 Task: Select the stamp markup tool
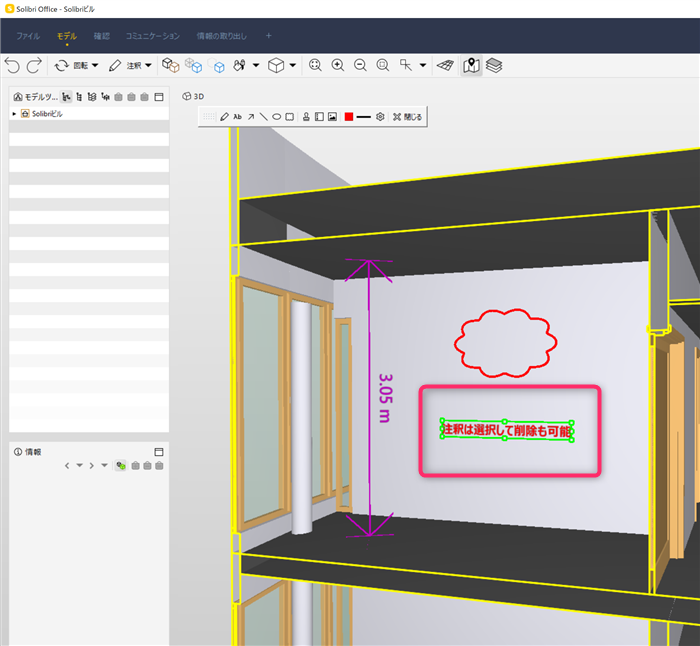[x=306, y=117]
